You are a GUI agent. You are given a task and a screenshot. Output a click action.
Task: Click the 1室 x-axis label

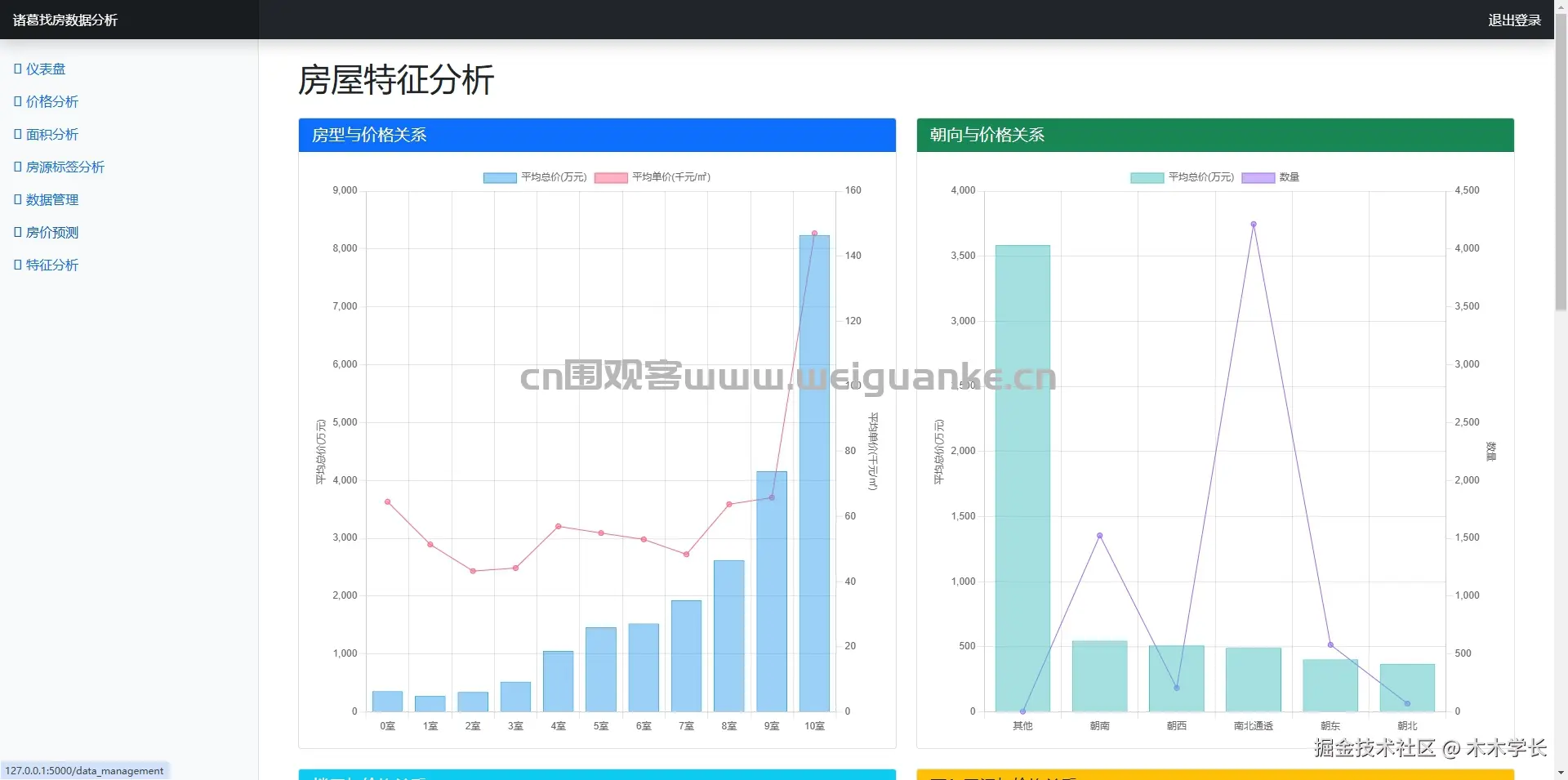point(430,726)
